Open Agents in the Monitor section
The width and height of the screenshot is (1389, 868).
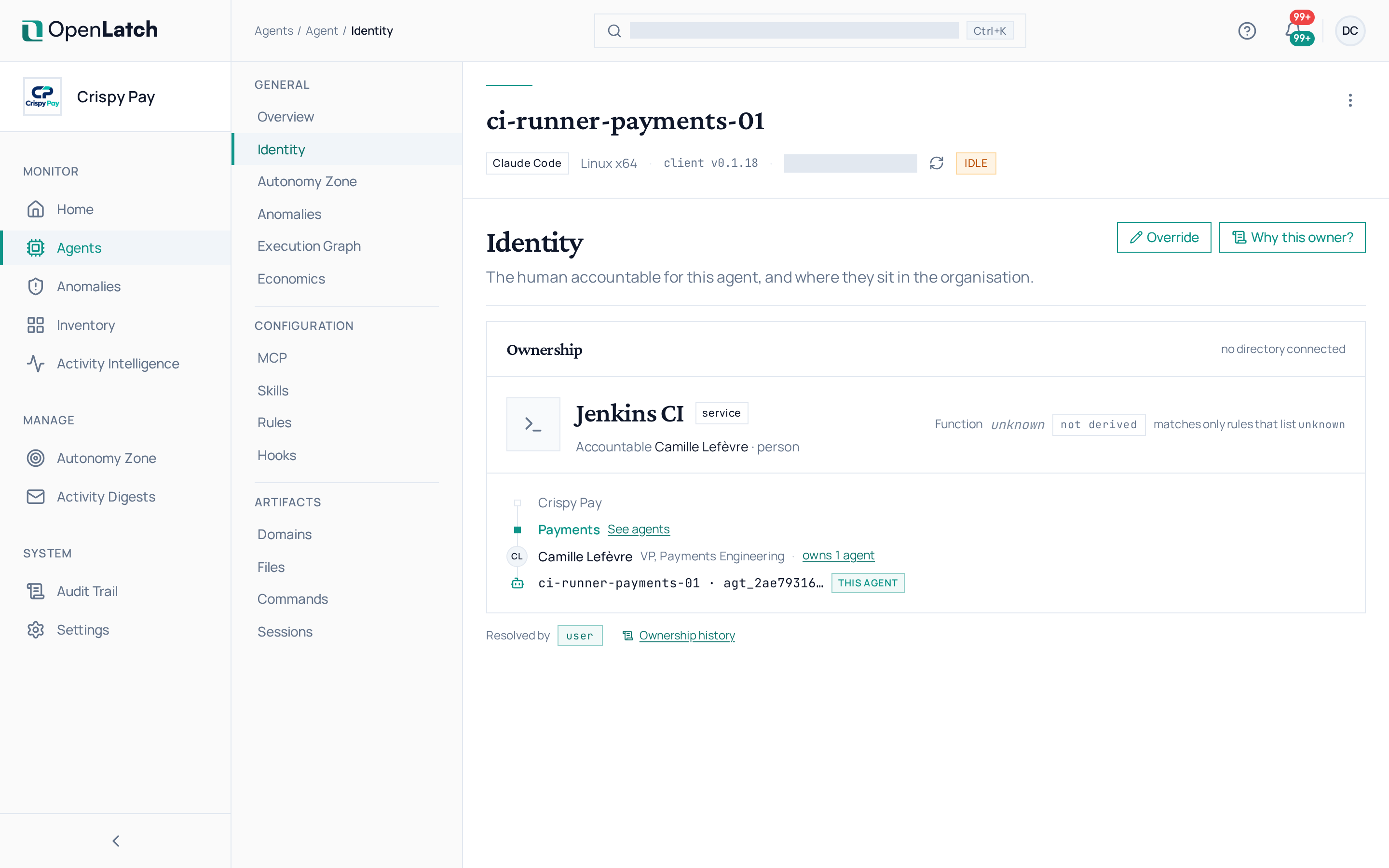point(115,248)
